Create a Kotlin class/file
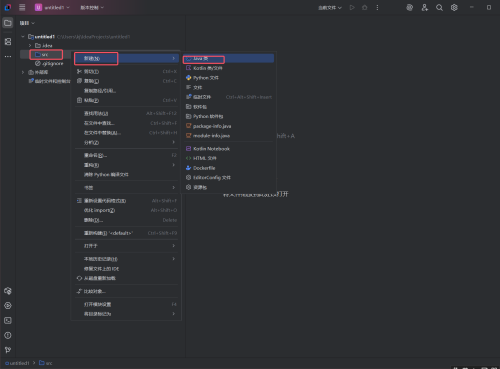This screenshot has width=500, height=369. (x=228, y=68)
